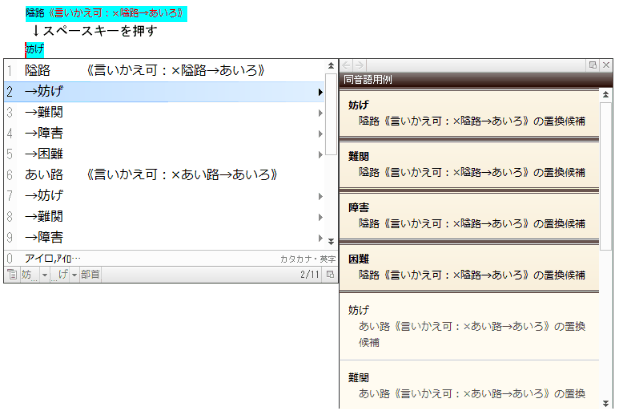Open the 困難 entry for 陰路 in 同音語用例
The height and width of the screenshot is (416, 618).
coord(469,267)
